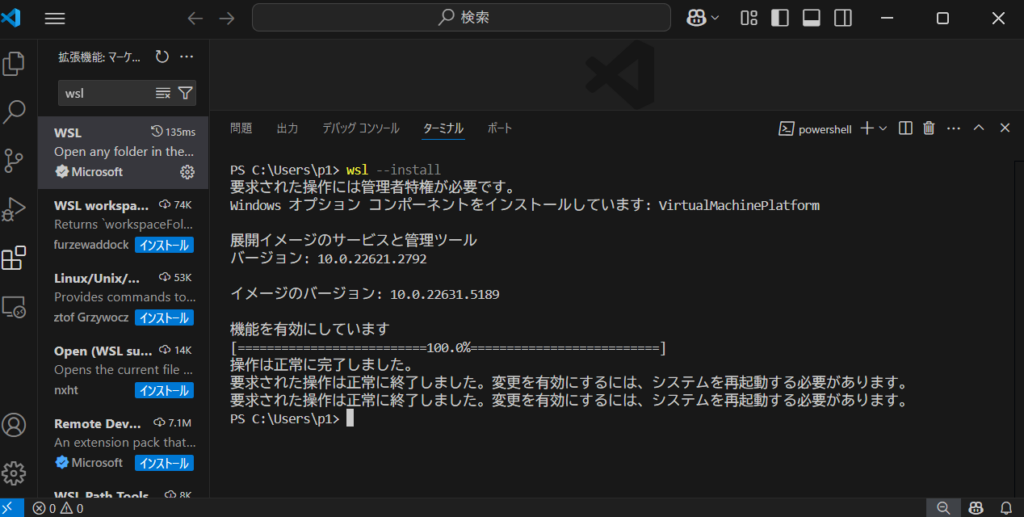Open Remote Explorer in activity bar
The image size is (1024, 517).
point(14,307)
